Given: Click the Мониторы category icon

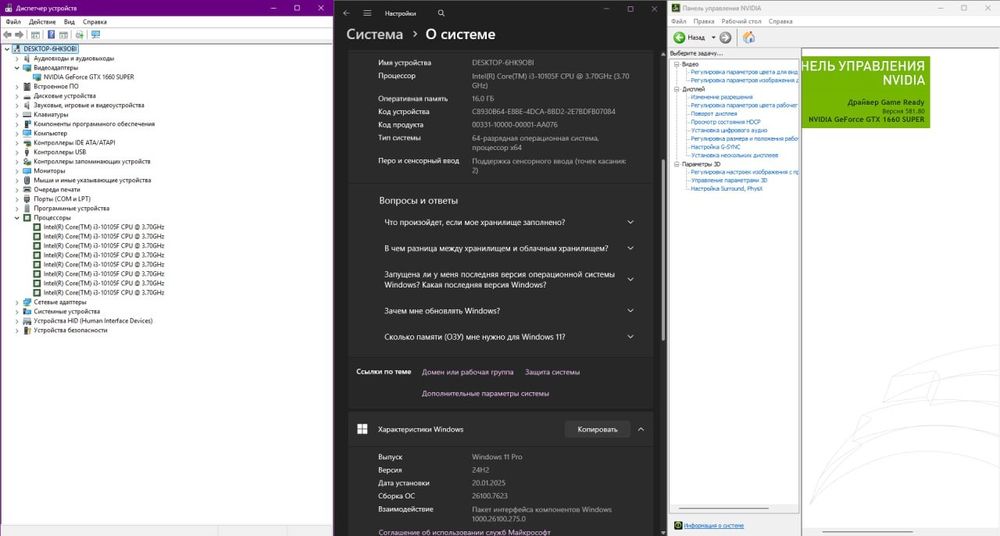Looking at the screenshot, I should pyautogui.click(x=27, y=171).
